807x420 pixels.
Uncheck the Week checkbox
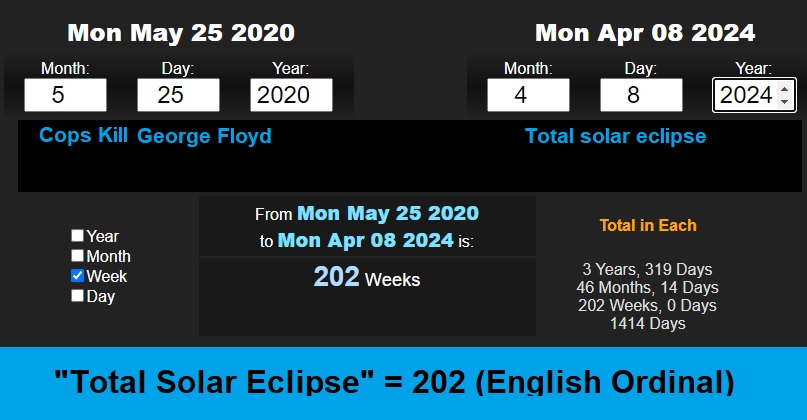point(77,276)
